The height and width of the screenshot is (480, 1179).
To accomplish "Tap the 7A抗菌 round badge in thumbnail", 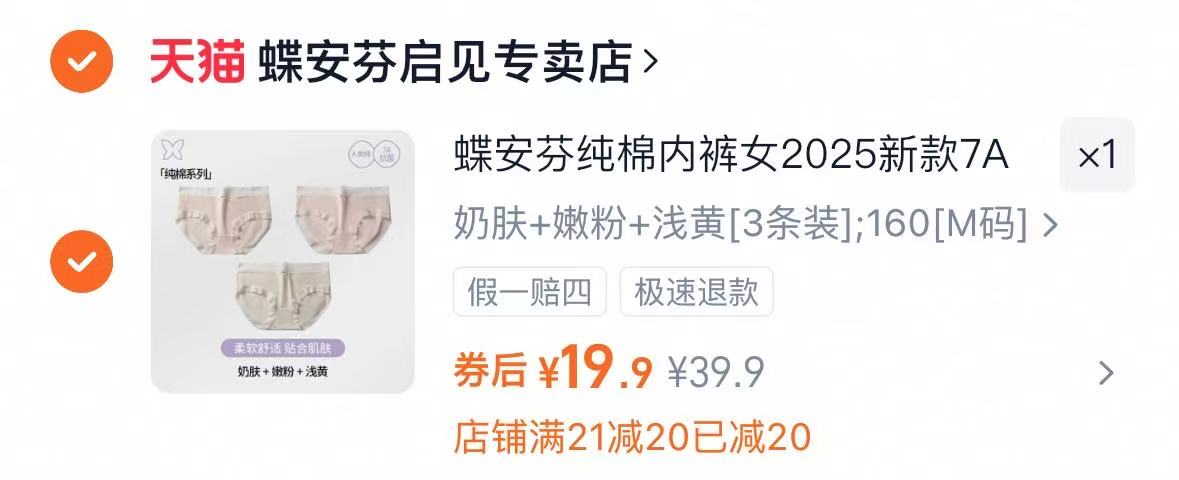I will coord(387,154).
